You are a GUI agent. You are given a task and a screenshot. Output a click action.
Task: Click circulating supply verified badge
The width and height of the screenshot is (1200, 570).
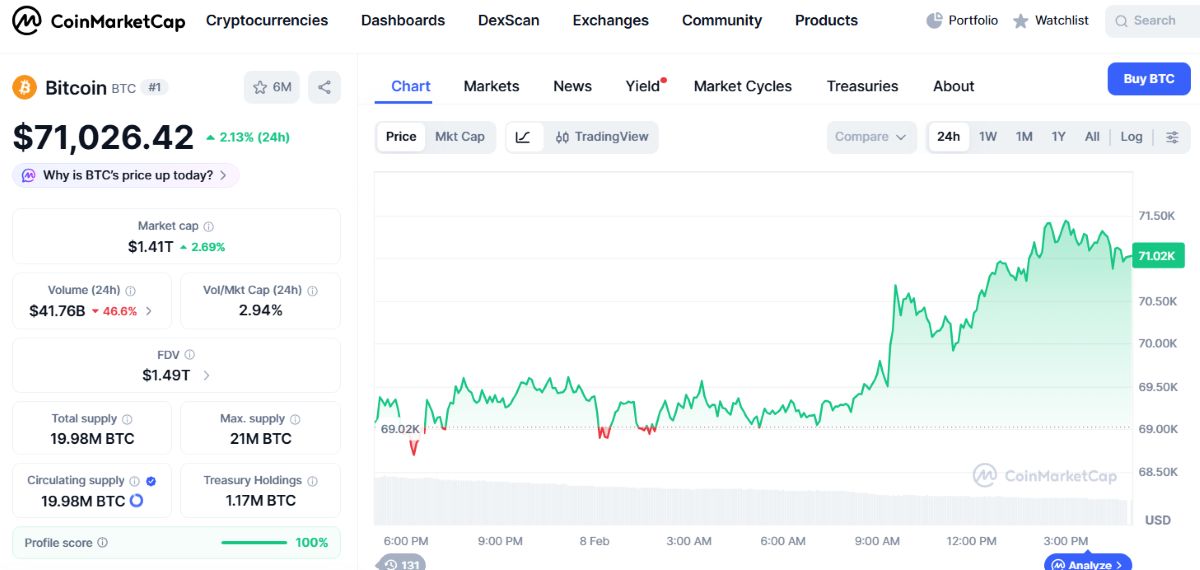click(151, 481)
